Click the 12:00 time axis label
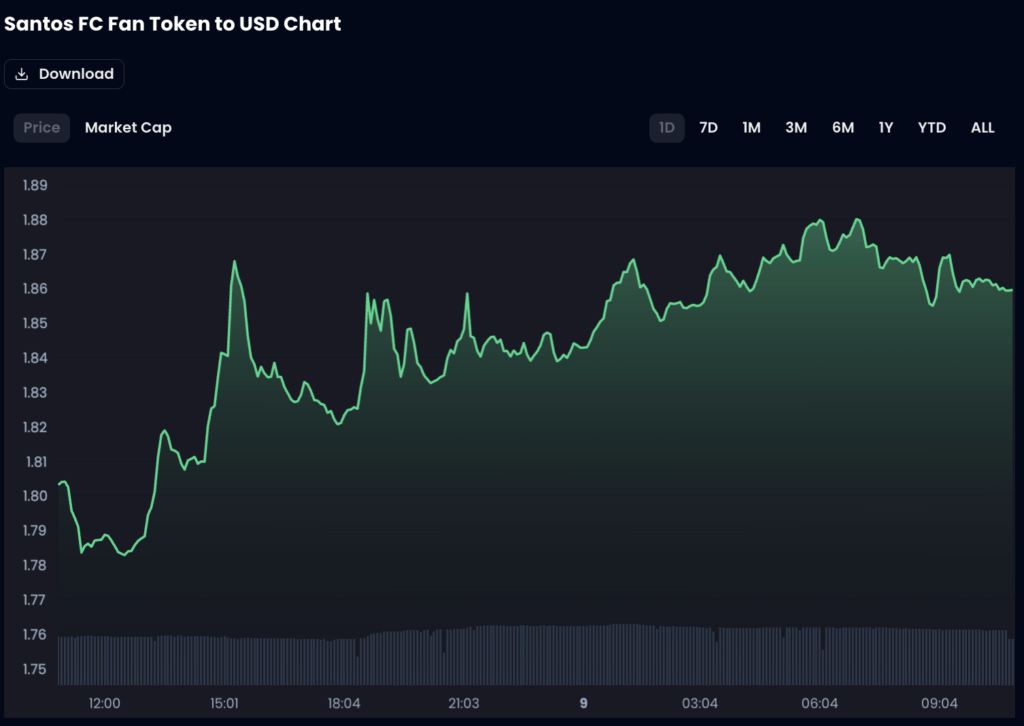Viewport: 1024px width, 726px height. point(104,703)
